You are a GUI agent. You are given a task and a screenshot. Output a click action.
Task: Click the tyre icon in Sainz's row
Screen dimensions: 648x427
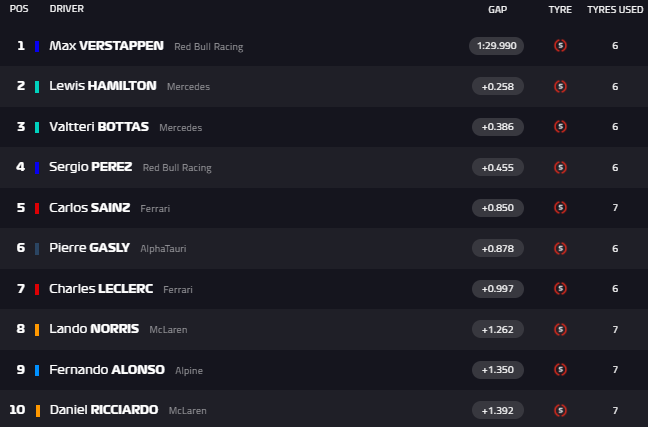tap(560, 208)
